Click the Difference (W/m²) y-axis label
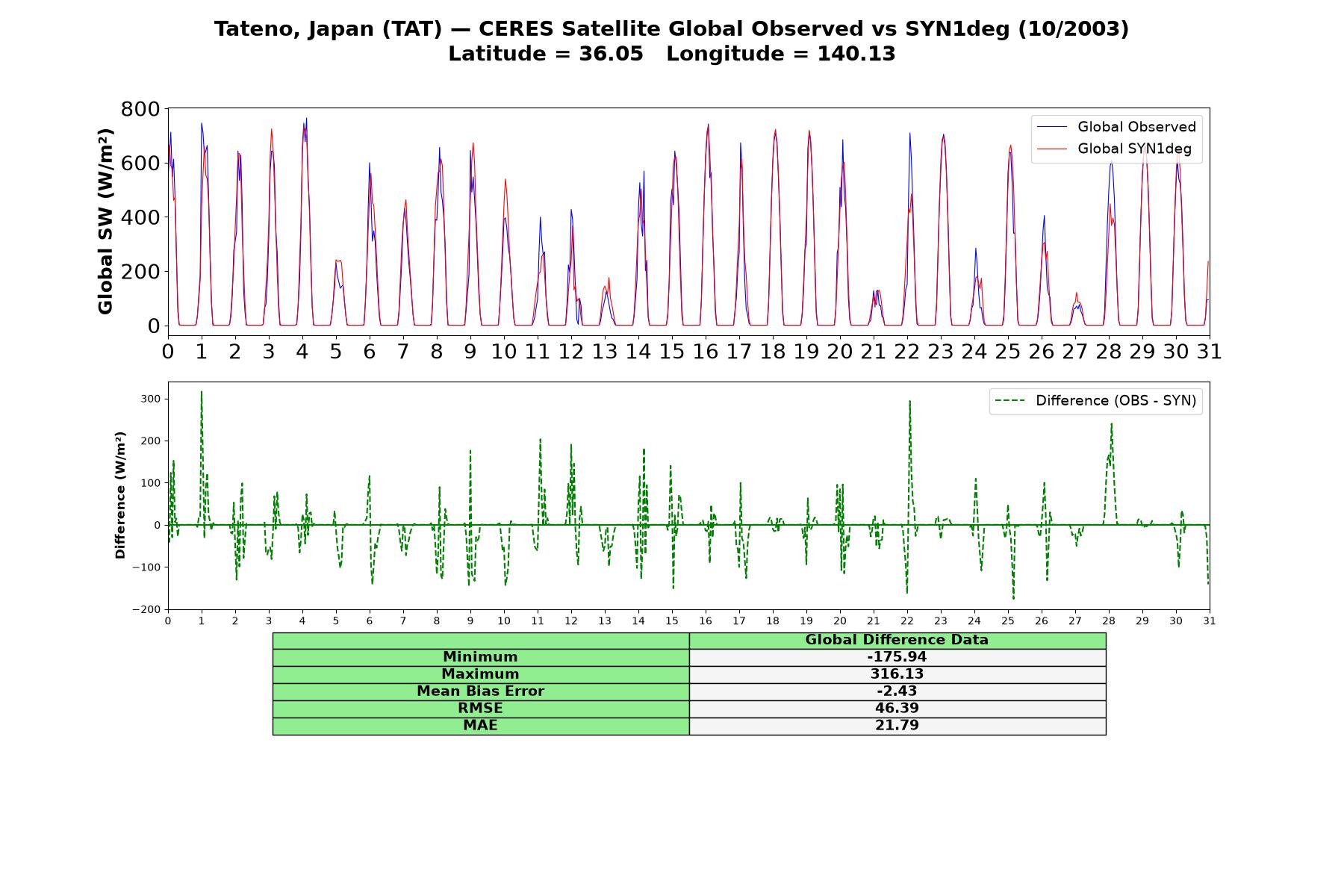The width and height of the screenshot is (1344, 896). tap(120, 495)
